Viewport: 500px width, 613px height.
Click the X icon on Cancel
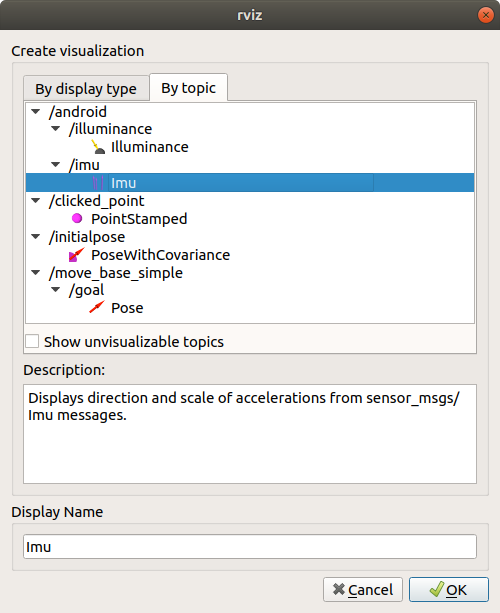tap(339, 589)
